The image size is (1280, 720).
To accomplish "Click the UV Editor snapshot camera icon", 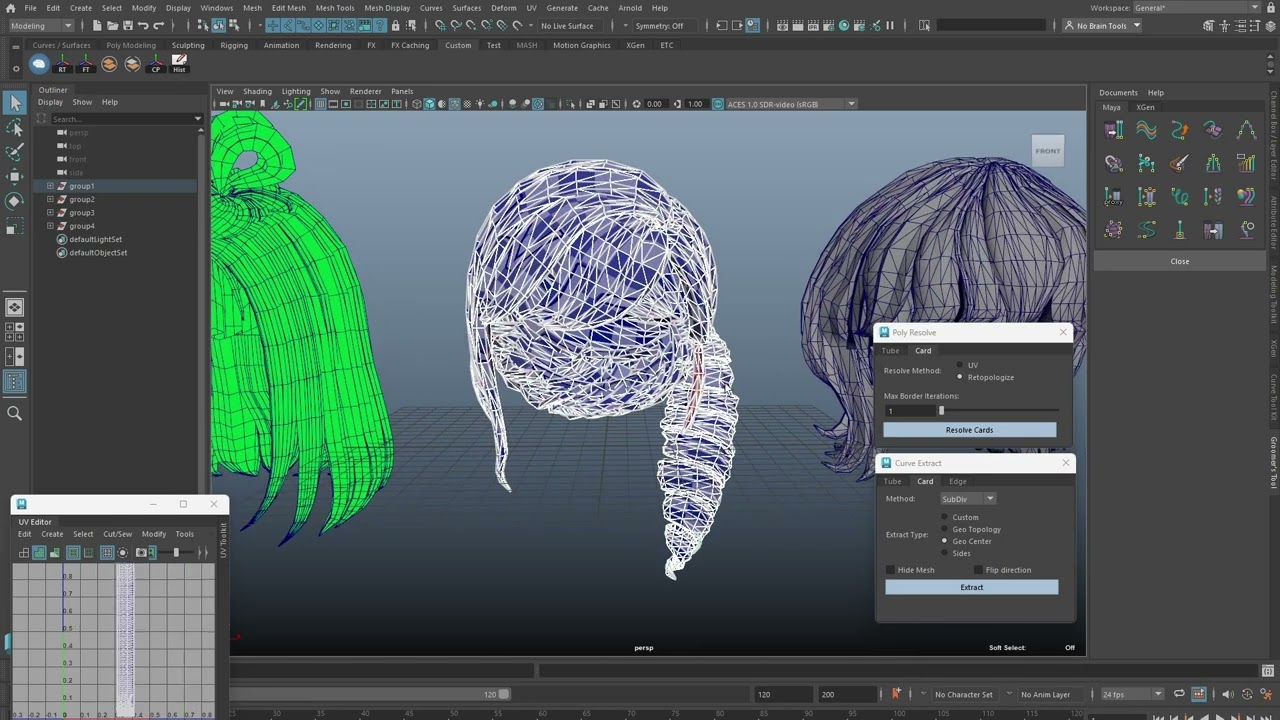I will tap(141, 552).
